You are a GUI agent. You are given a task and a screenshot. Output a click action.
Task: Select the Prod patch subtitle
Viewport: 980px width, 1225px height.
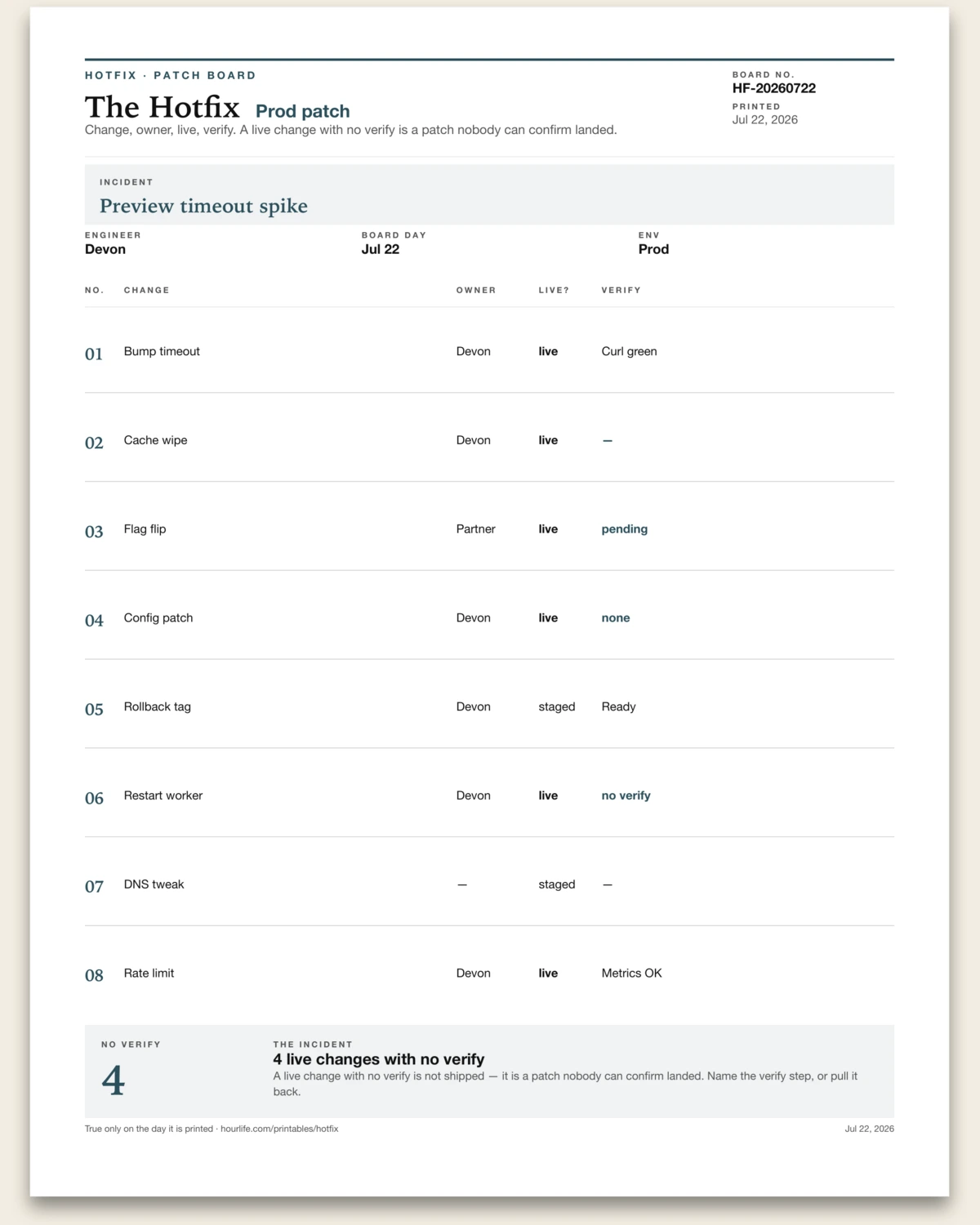point(303,111)
